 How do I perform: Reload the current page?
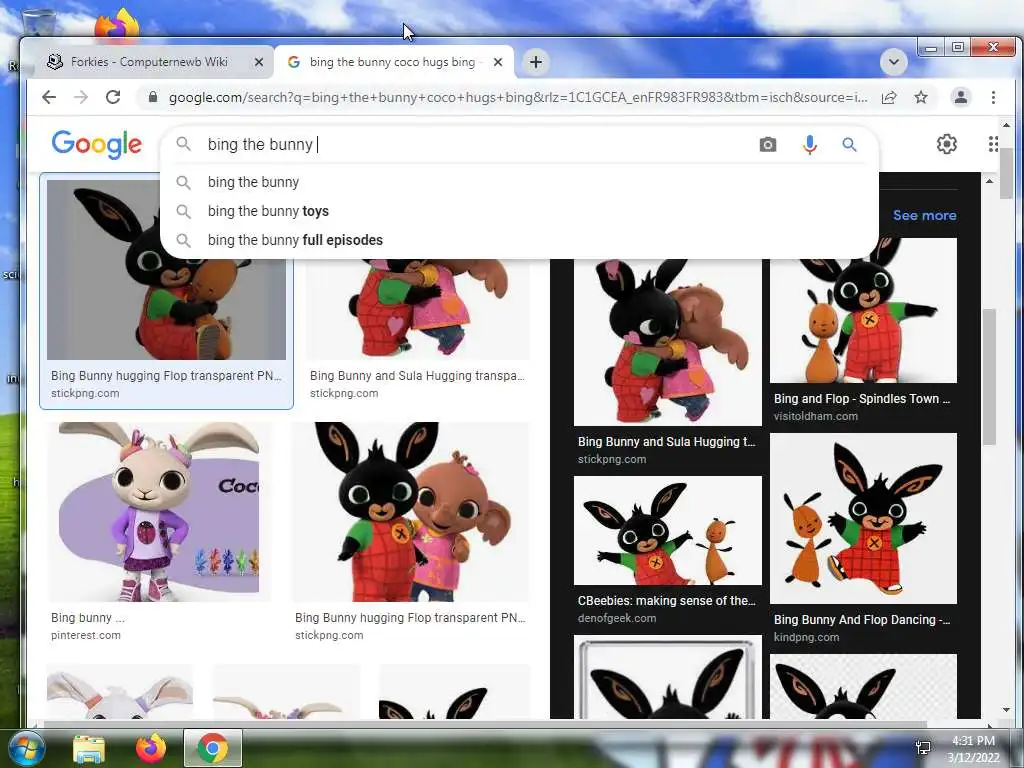tap(113, 97)
